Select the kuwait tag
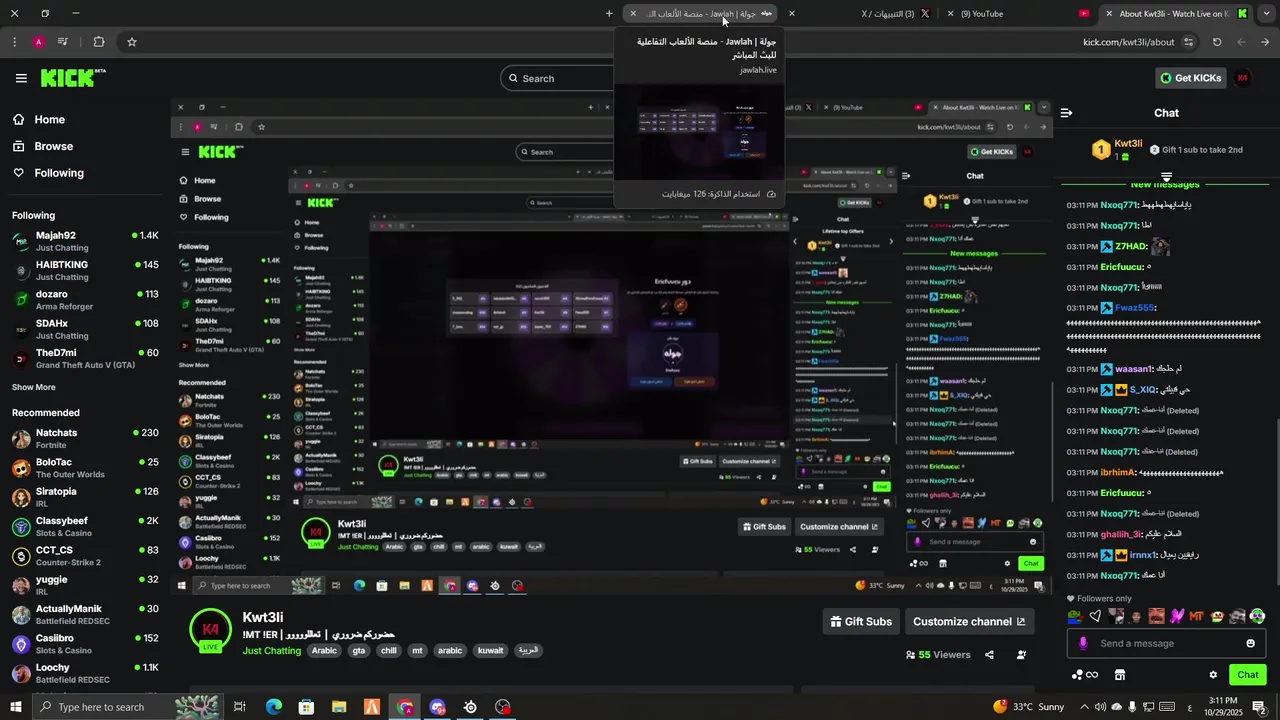The image size is (1280, 720). (x=491, y=651)
